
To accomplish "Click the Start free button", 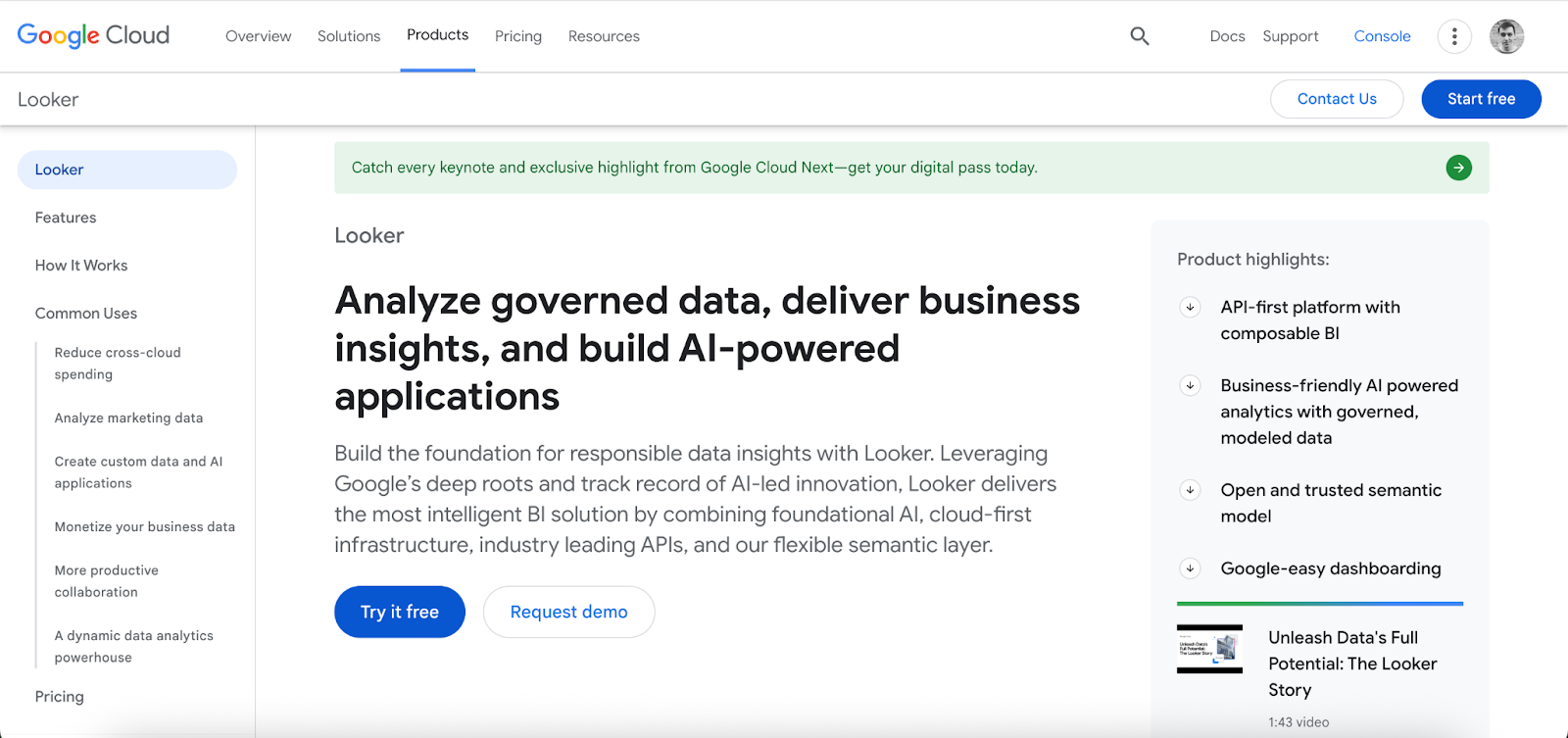I will [1481, 99].
